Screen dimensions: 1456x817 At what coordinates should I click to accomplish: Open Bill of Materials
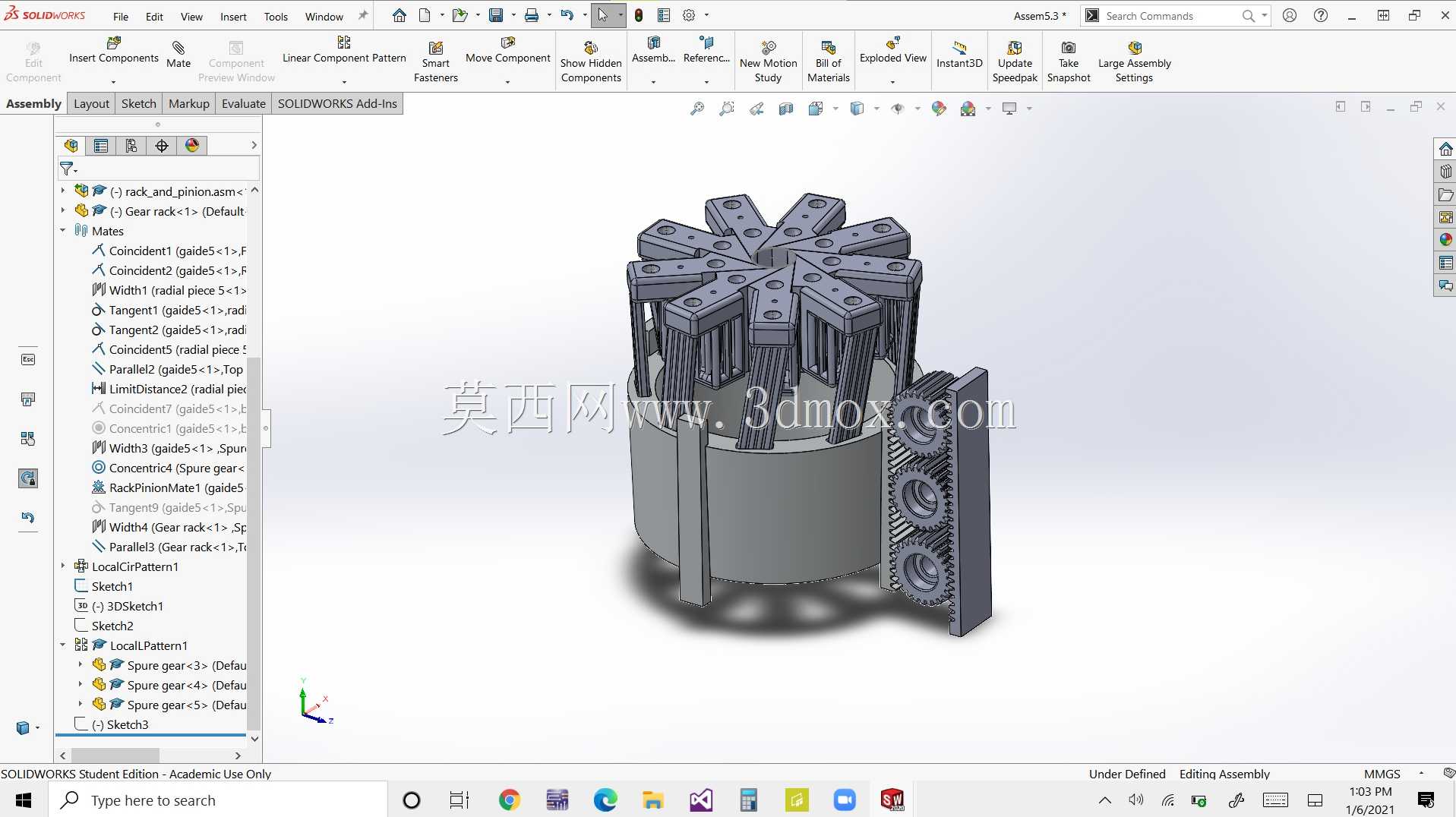[828, 62]
